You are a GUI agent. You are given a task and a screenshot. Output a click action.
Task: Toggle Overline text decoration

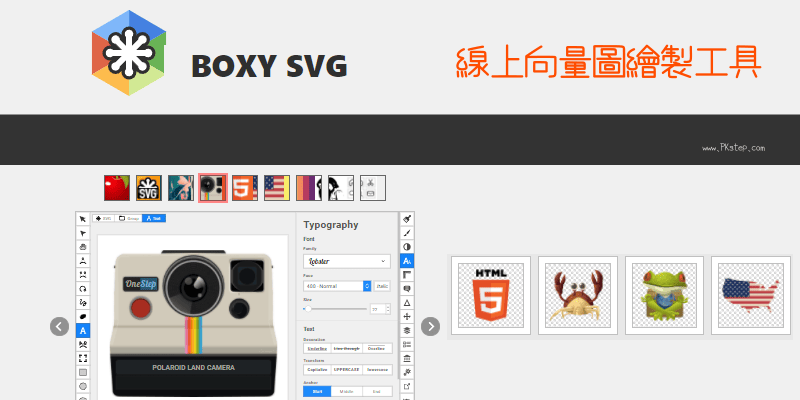coord(377,348)
